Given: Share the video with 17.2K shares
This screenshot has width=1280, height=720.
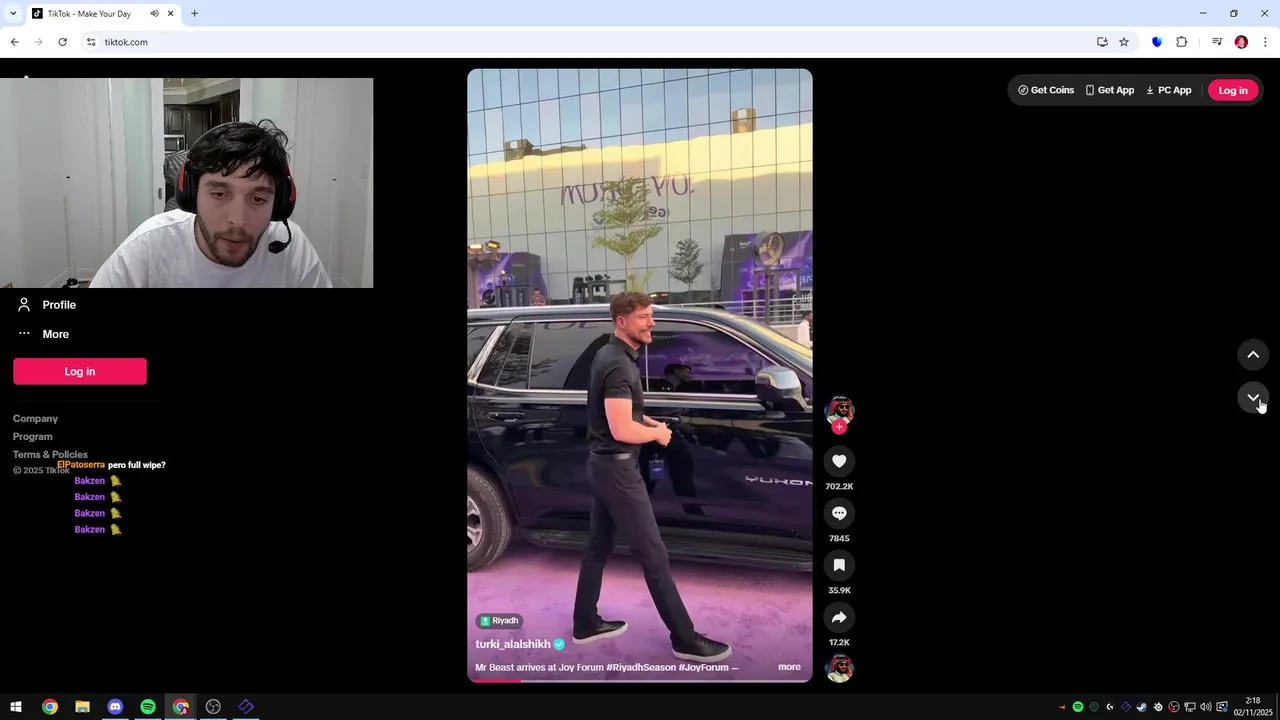Looking at the screenshot, I should click(x=839, y=617).
